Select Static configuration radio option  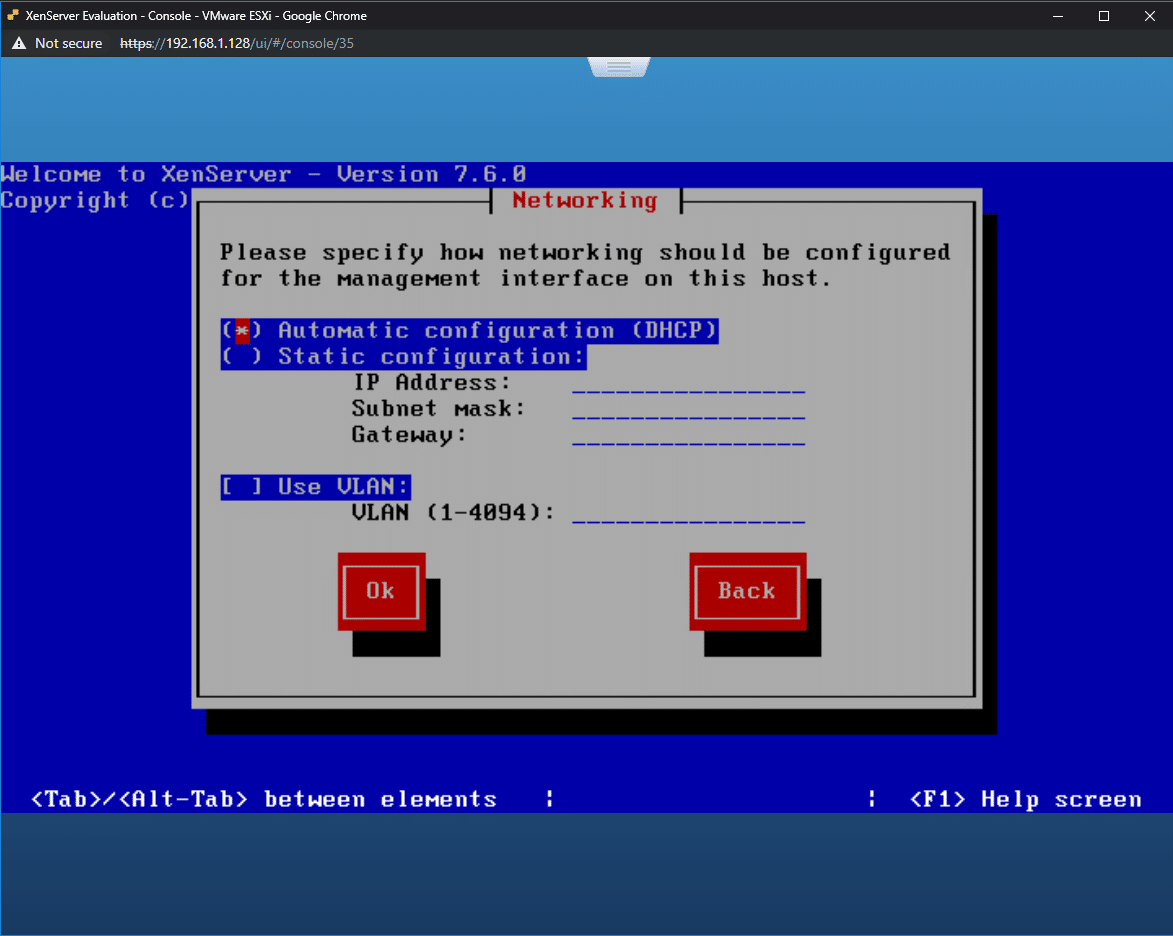point(403,357)
